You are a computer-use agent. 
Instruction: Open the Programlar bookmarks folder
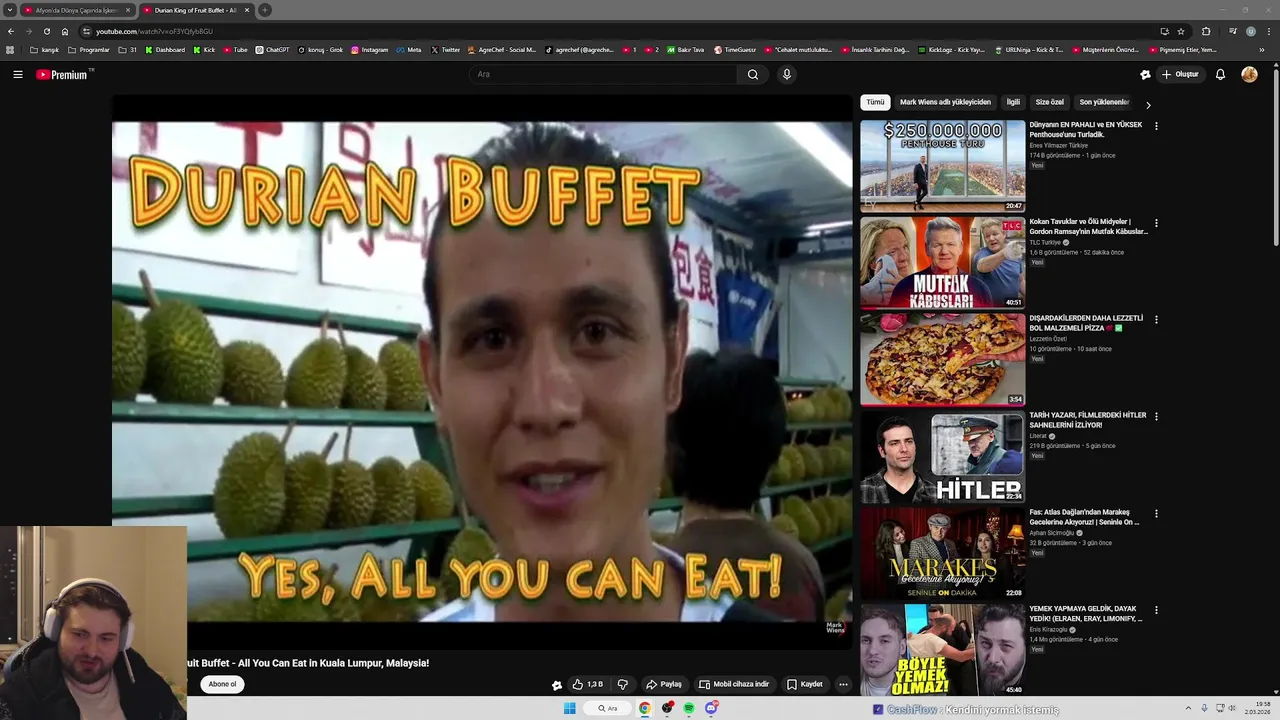pyautogui.click(x=89, y=50)
